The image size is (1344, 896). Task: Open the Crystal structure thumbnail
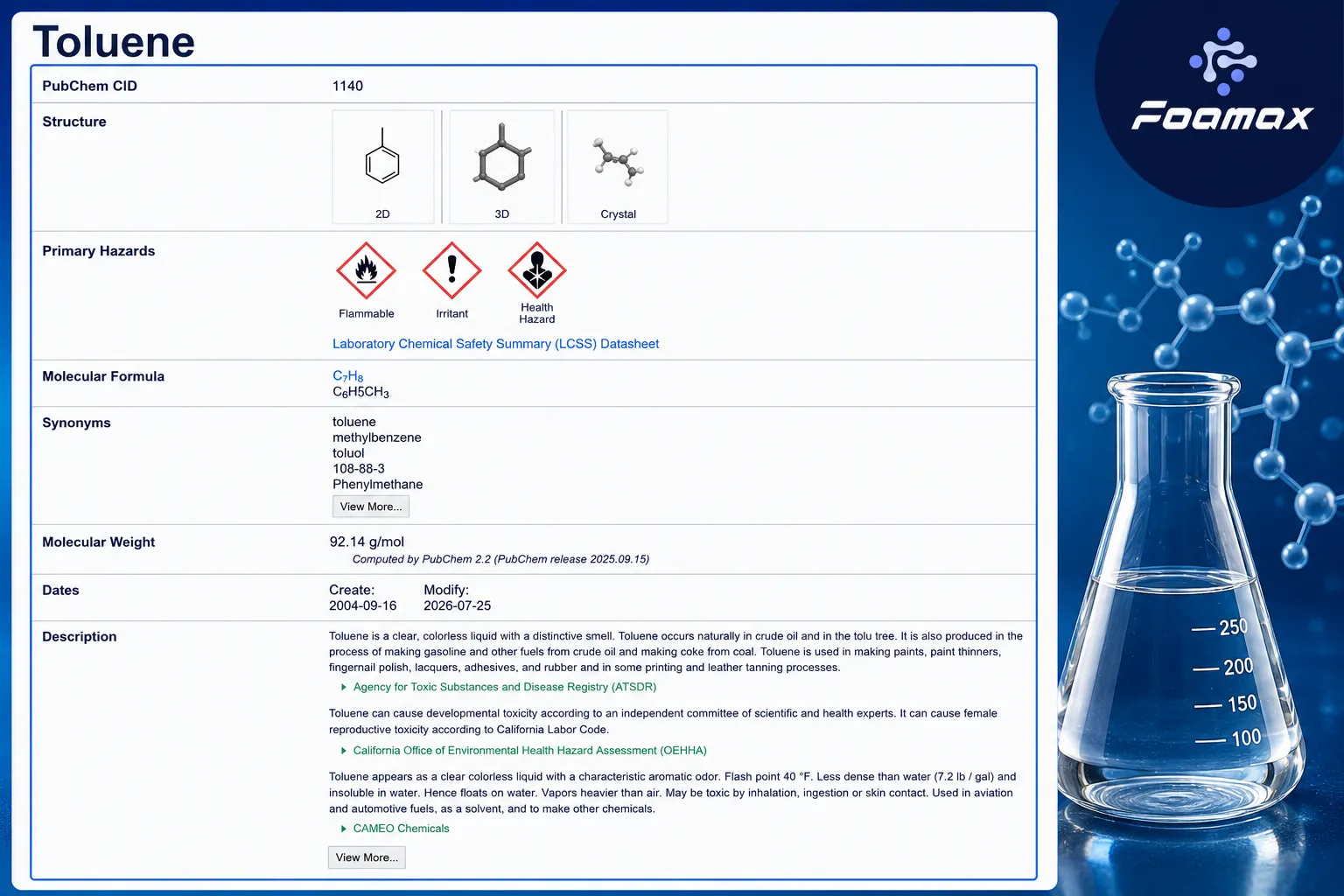point(618,167)
